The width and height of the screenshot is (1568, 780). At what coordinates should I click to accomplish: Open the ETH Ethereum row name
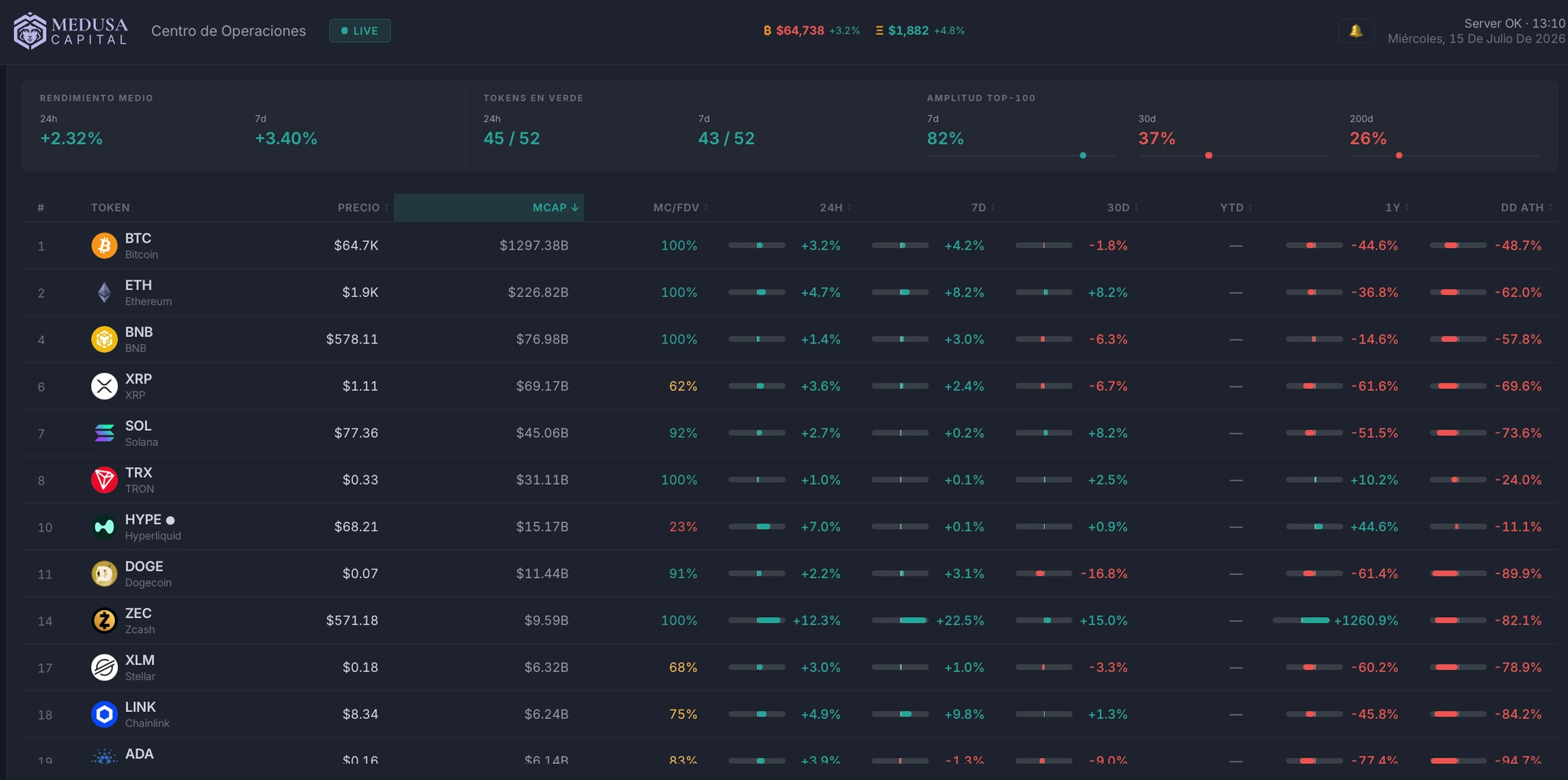pos(149,292)
